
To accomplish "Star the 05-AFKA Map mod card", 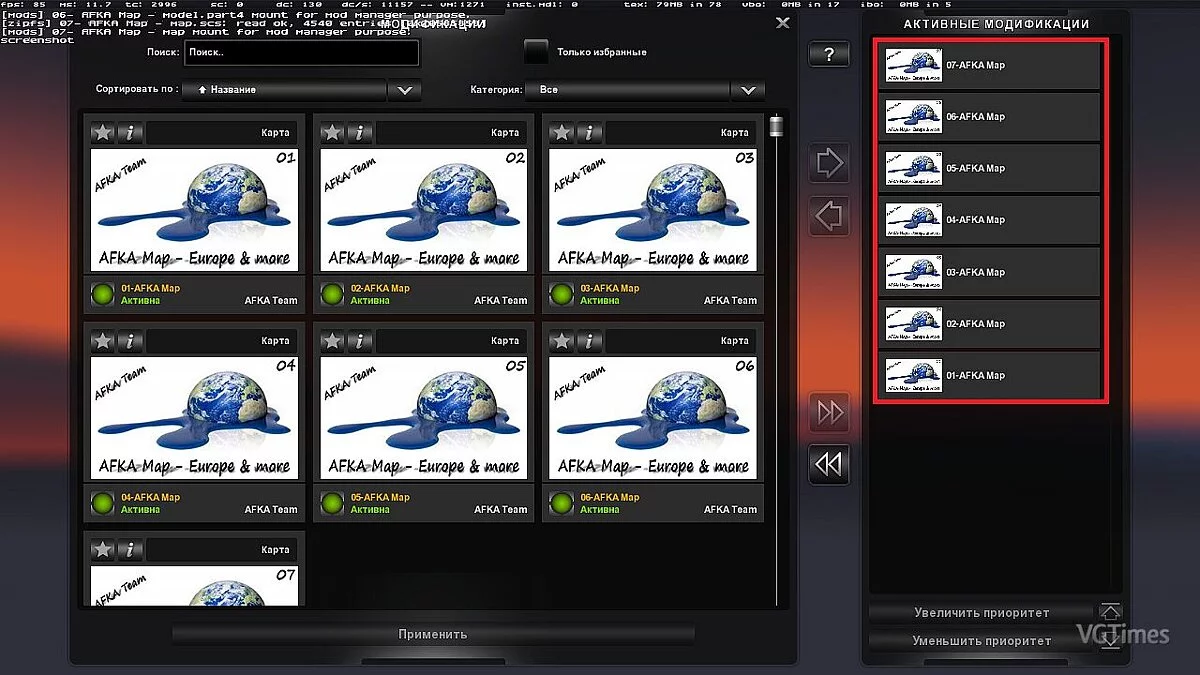I will 332,341.
